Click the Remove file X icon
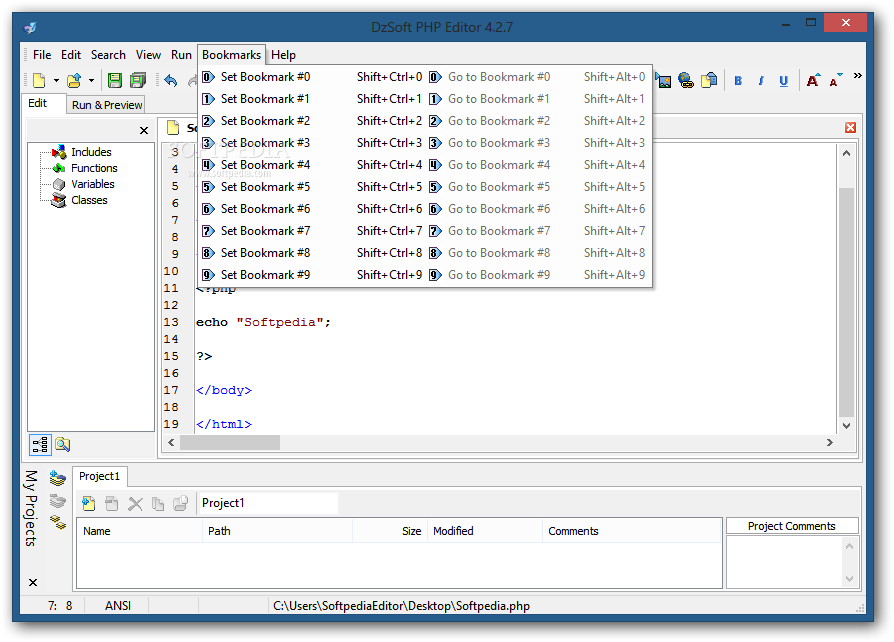894x642 pixels. coord(135,504)
